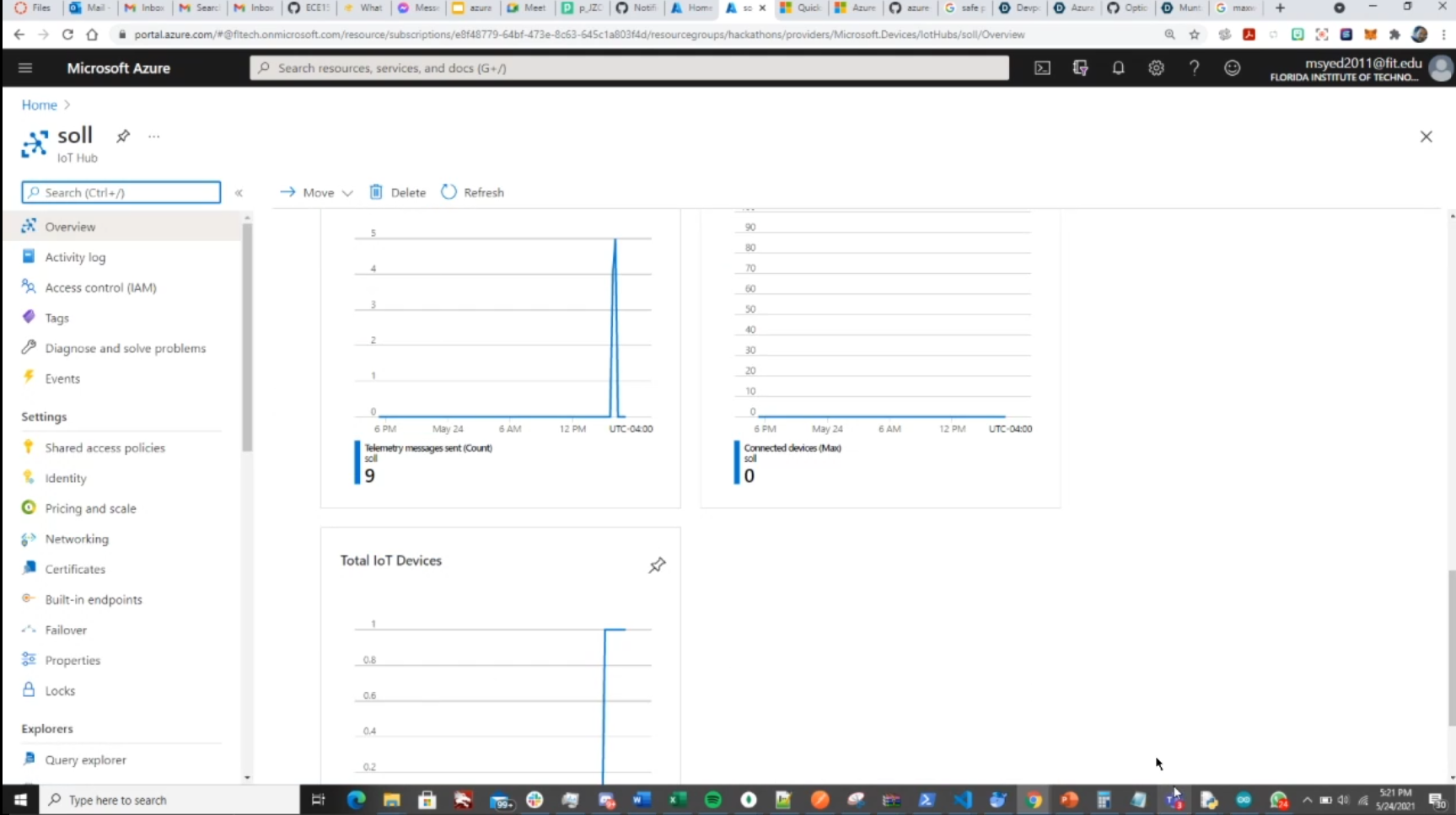The image size is (1456, 815).
Task: Click the main page vertical scrollbar
Action: tap(1451, 647)
